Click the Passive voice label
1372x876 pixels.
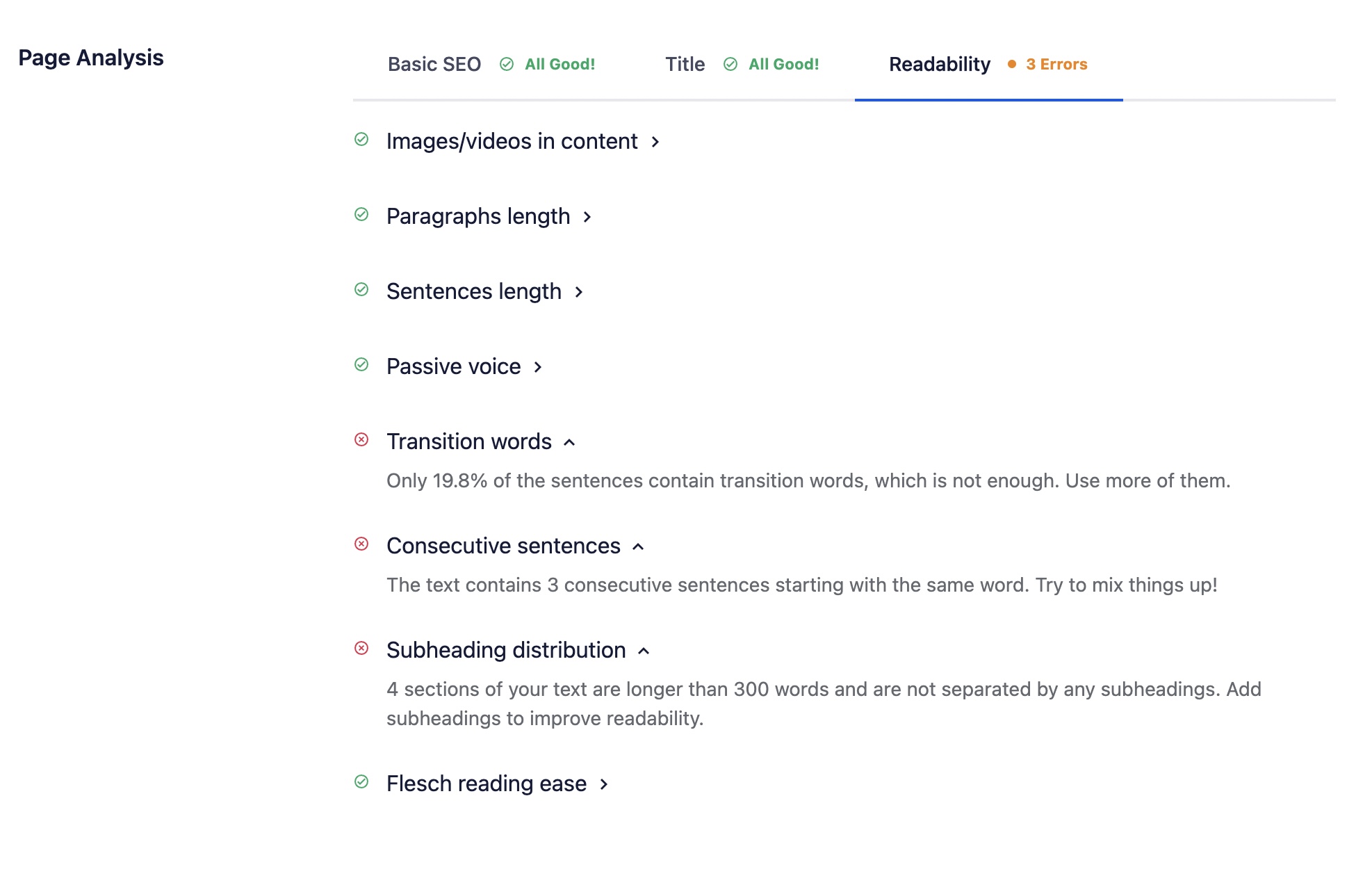pyautogui.click(x=453, y=366)
